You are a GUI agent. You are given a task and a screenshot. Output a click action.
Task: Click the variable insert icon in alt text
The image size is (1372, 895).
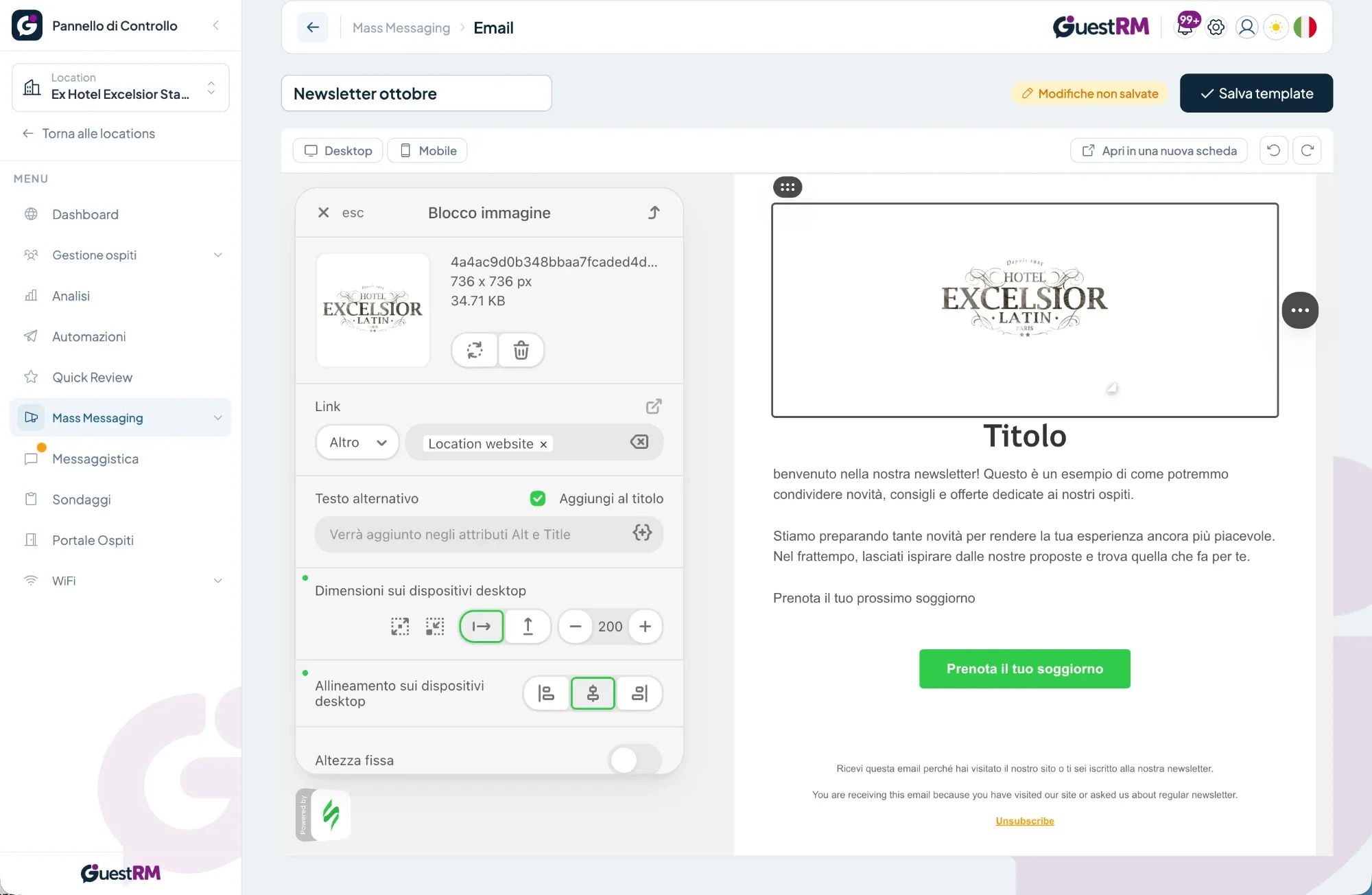click(x=642, y=533)
